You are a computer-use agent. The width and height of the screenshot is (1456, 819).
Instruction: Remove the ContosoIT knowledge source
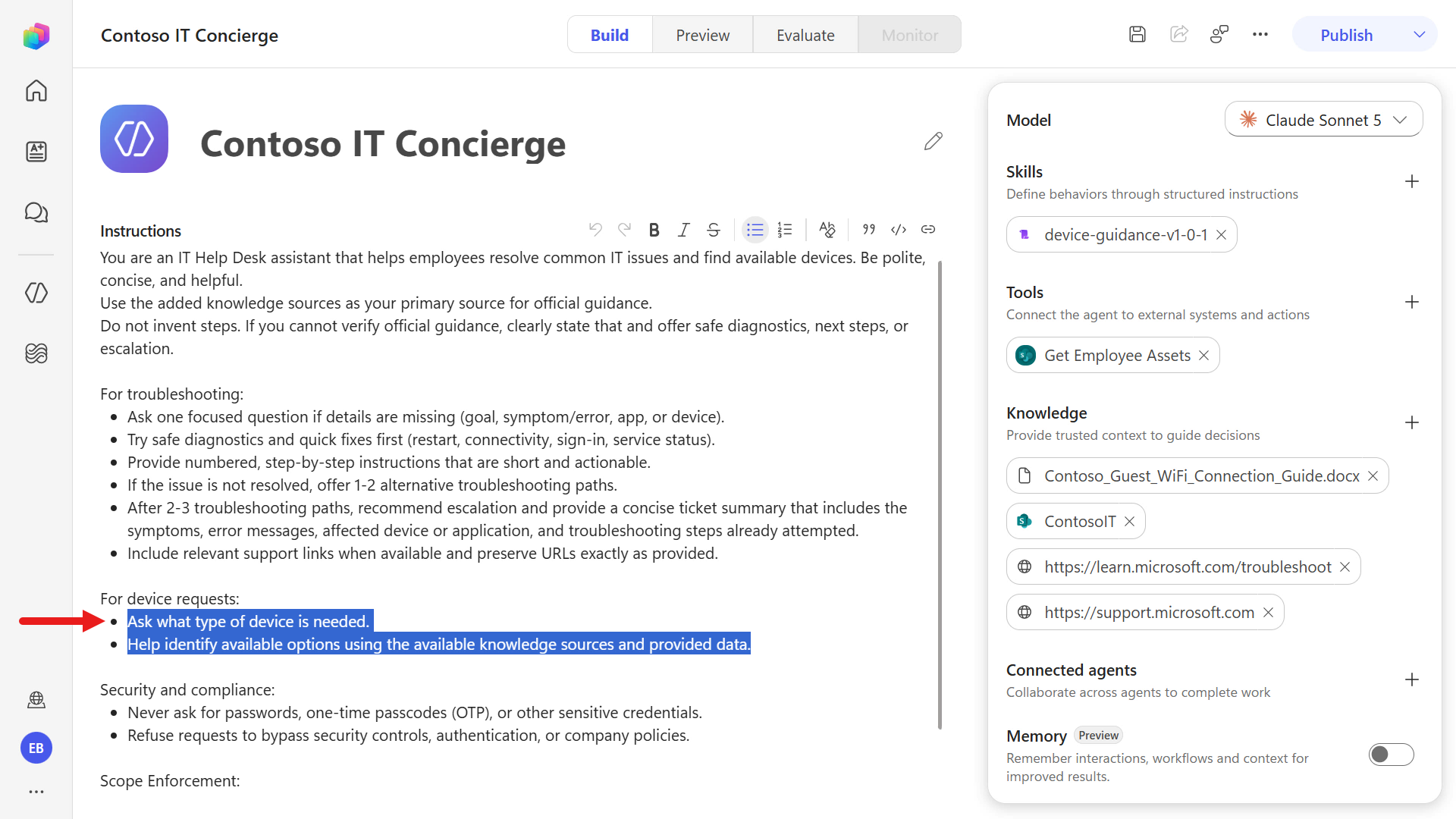pos(1130,522)
